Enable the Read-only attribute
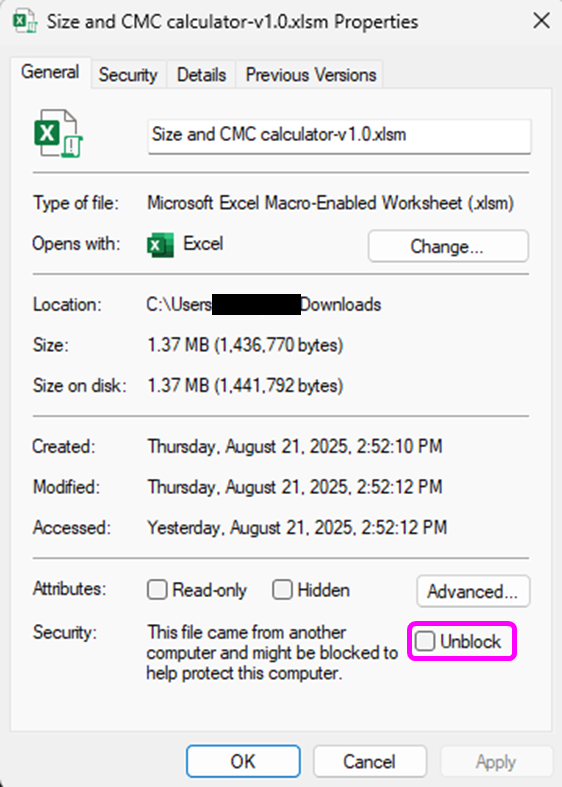The height and width of the screenshot is (787, 562). (157, 590)
